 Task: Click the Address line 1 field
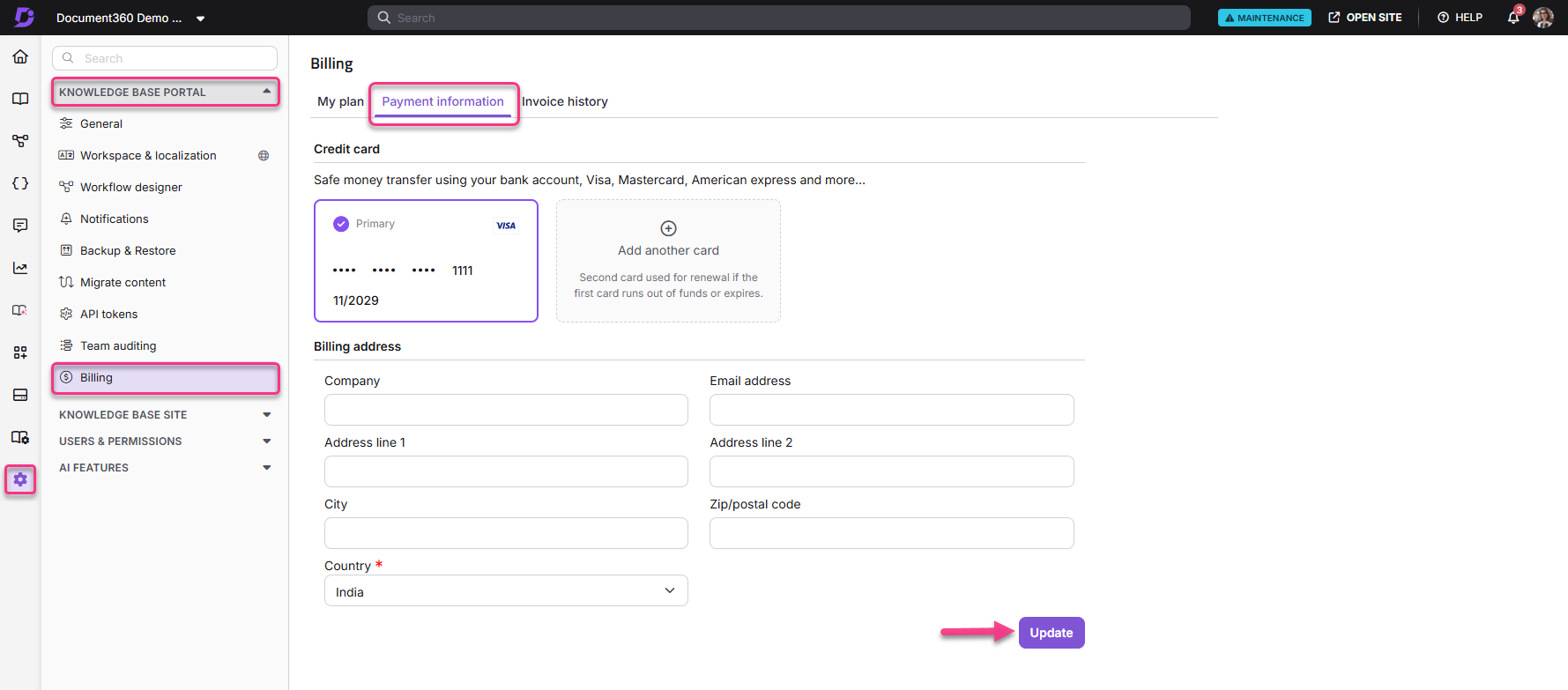506,471
